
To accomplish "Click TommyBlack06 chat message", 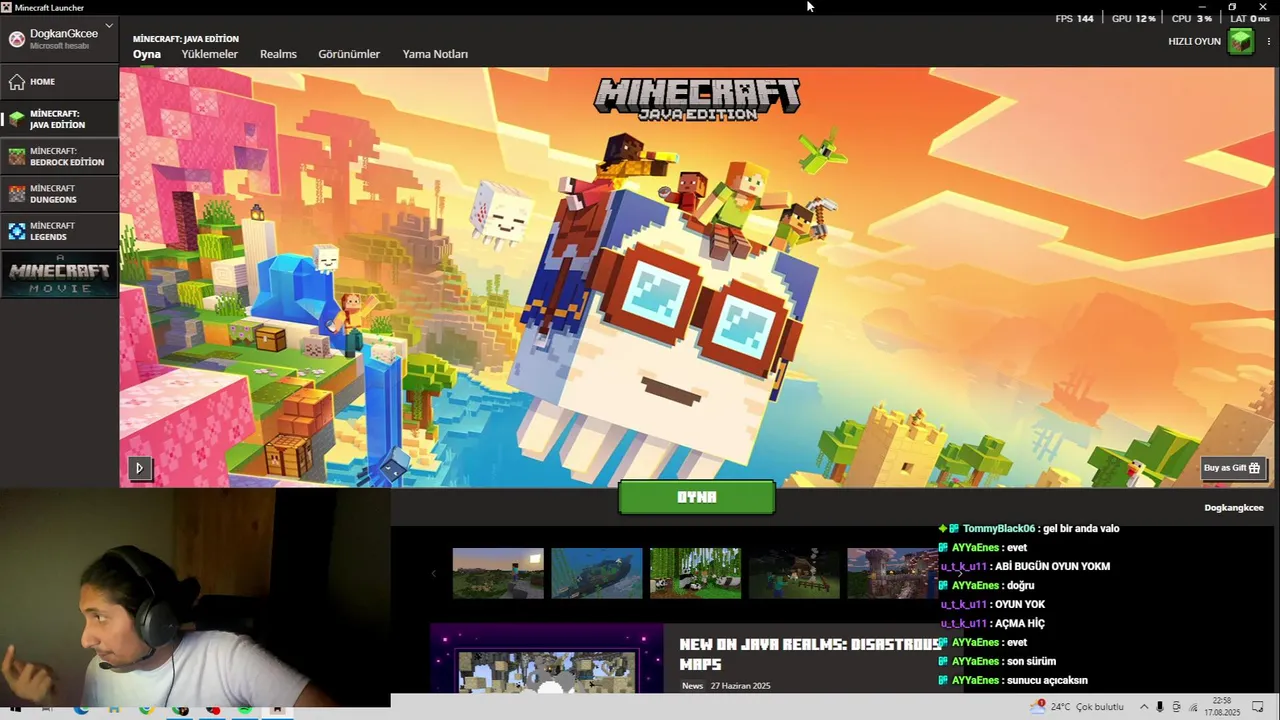I will (x=1030, y=529).
